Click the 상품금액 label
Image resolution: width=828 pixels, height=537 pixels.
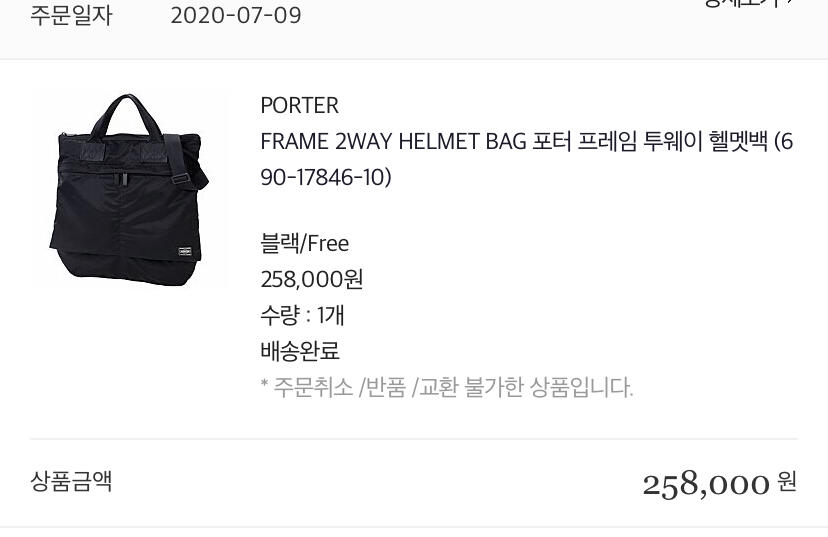pos(71,481)
